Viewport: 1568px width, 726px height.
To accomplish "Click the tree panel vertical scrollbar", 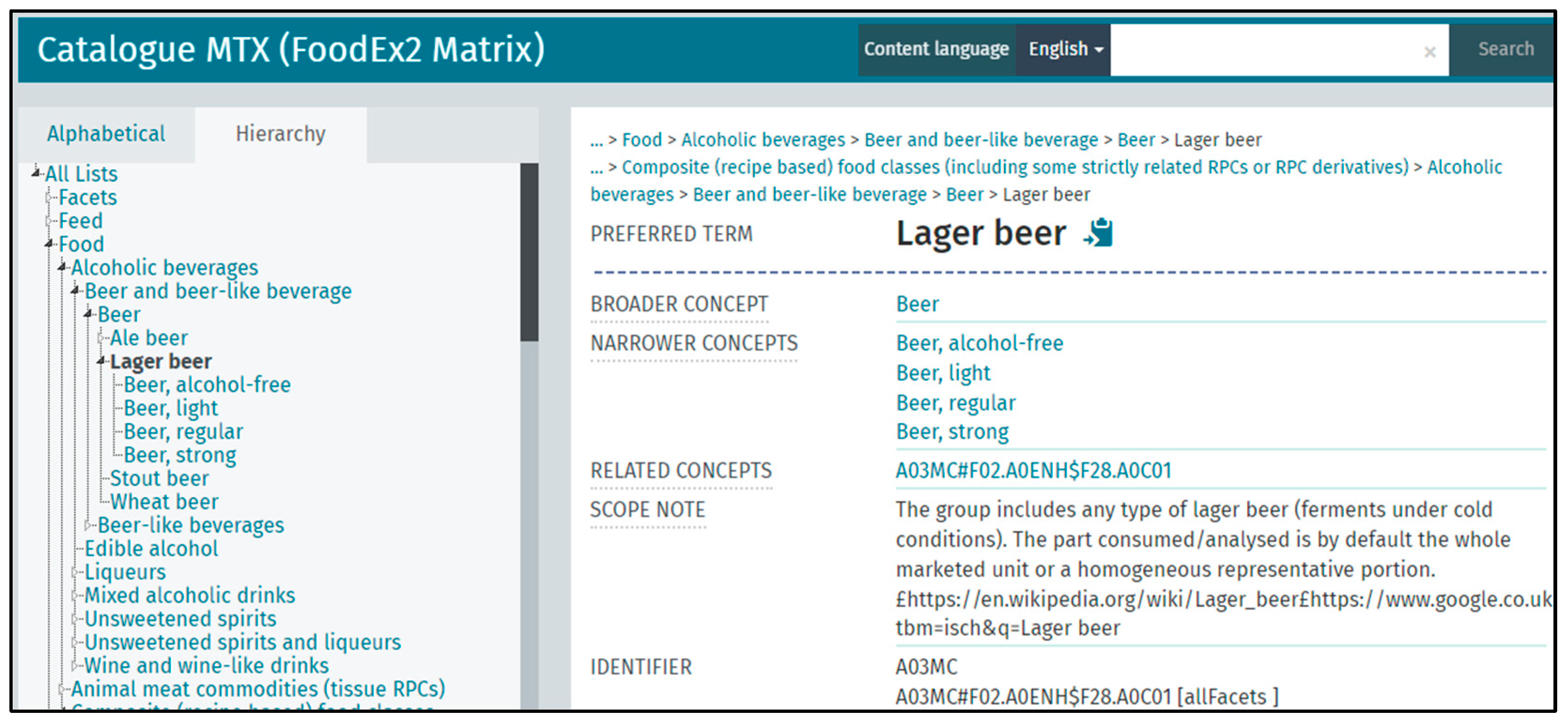I will point(528,252).
